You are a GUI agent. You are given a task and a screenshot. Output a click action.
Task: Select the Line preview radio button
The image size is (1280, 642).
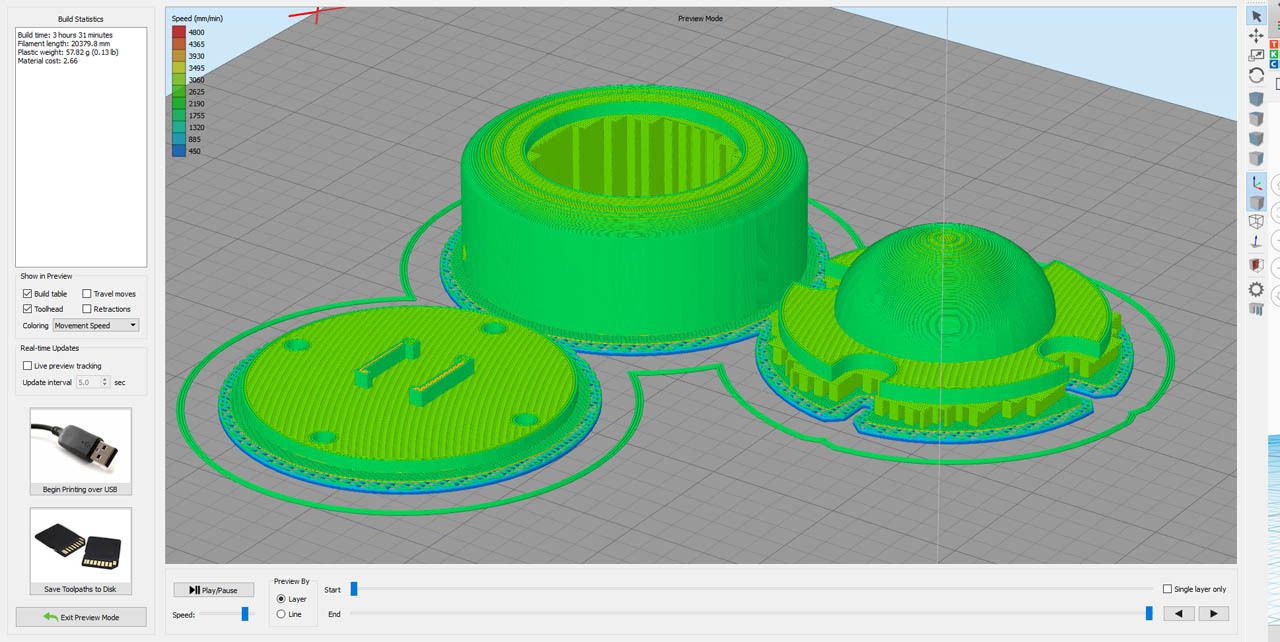281,614
